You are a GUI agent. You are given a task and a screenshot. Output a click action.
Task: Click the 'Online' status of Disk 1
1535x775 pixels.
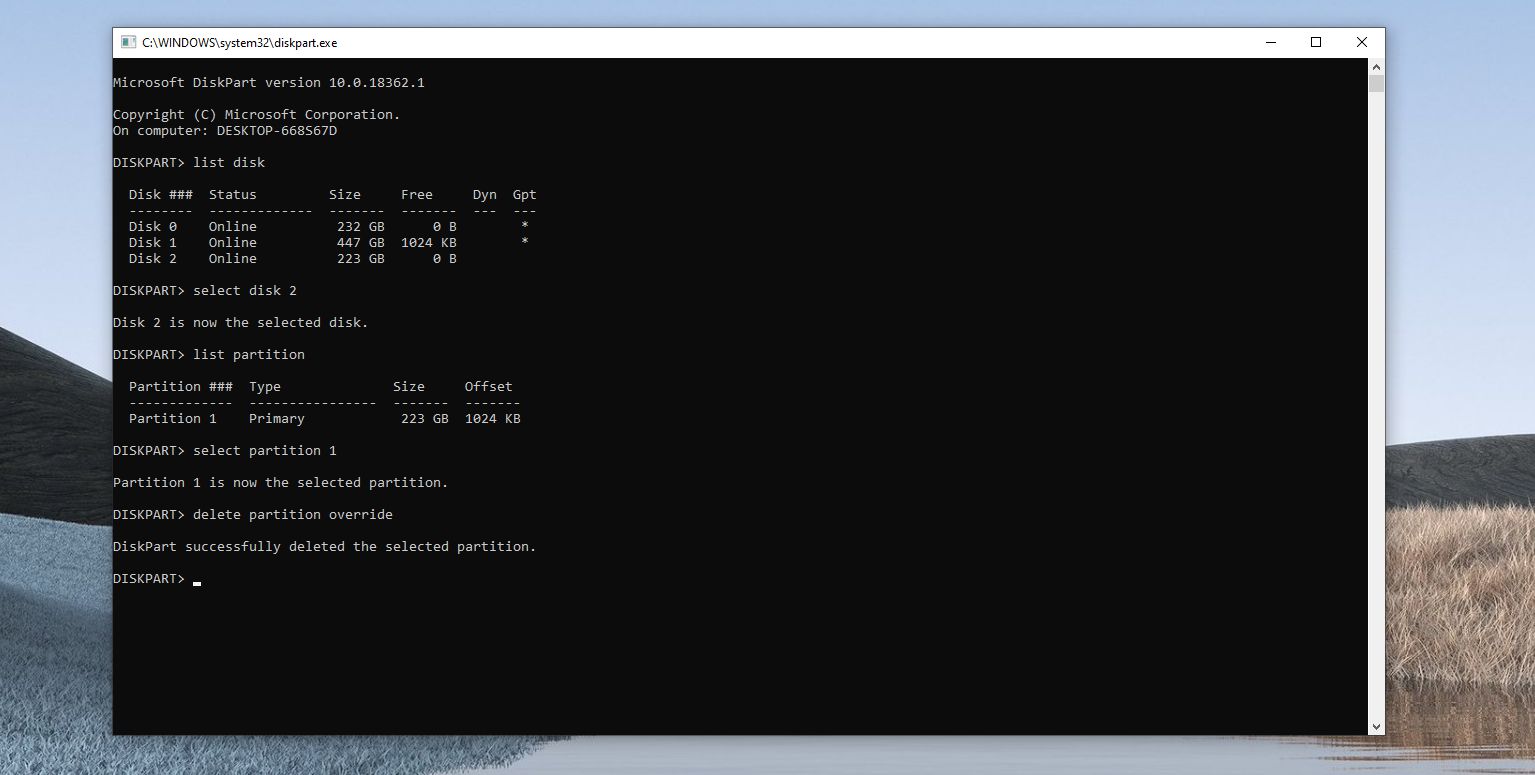tap(233, 242)
